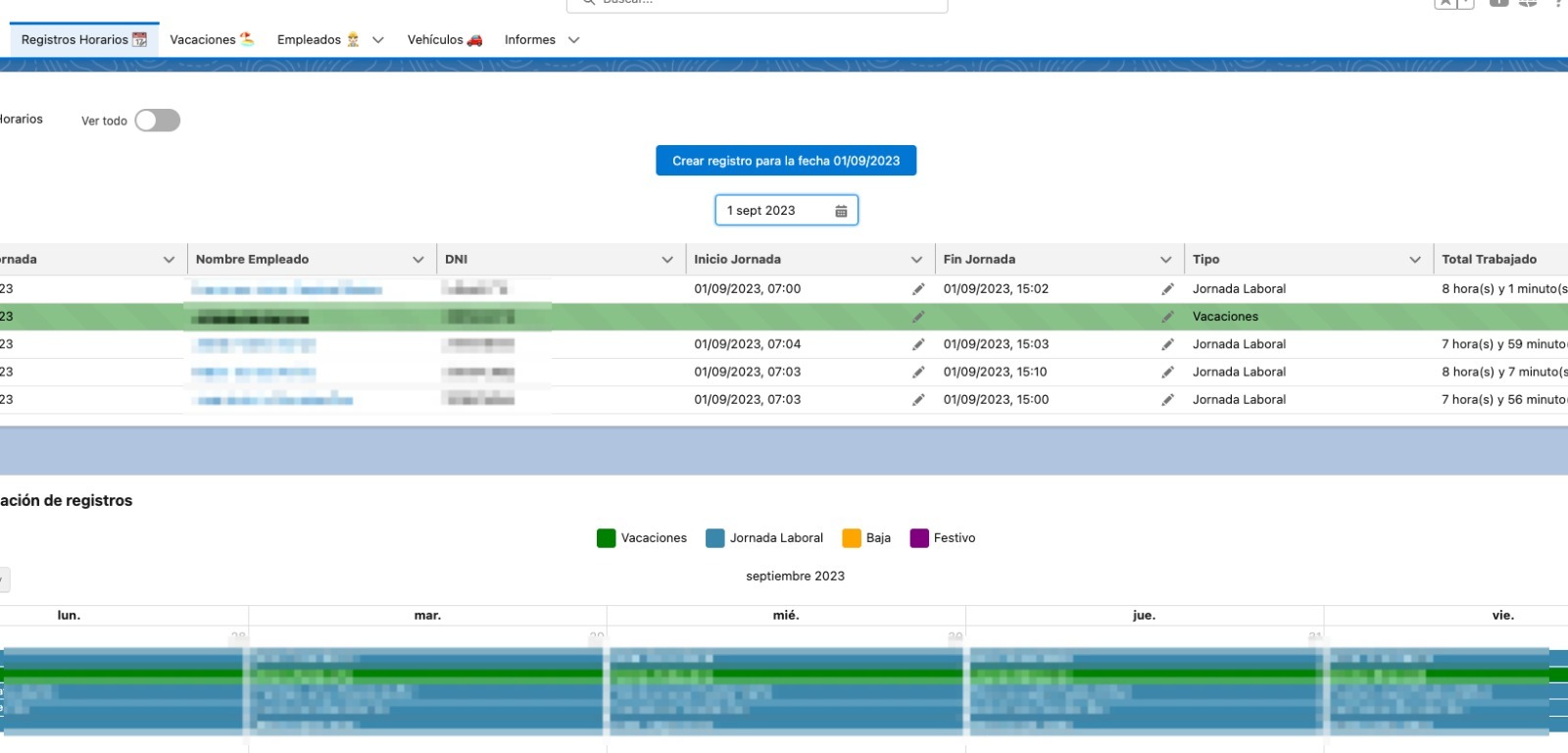Open the Tipo column menu chevron
This screenshot has height=753, width=1568.
[x=1415, y=260]
